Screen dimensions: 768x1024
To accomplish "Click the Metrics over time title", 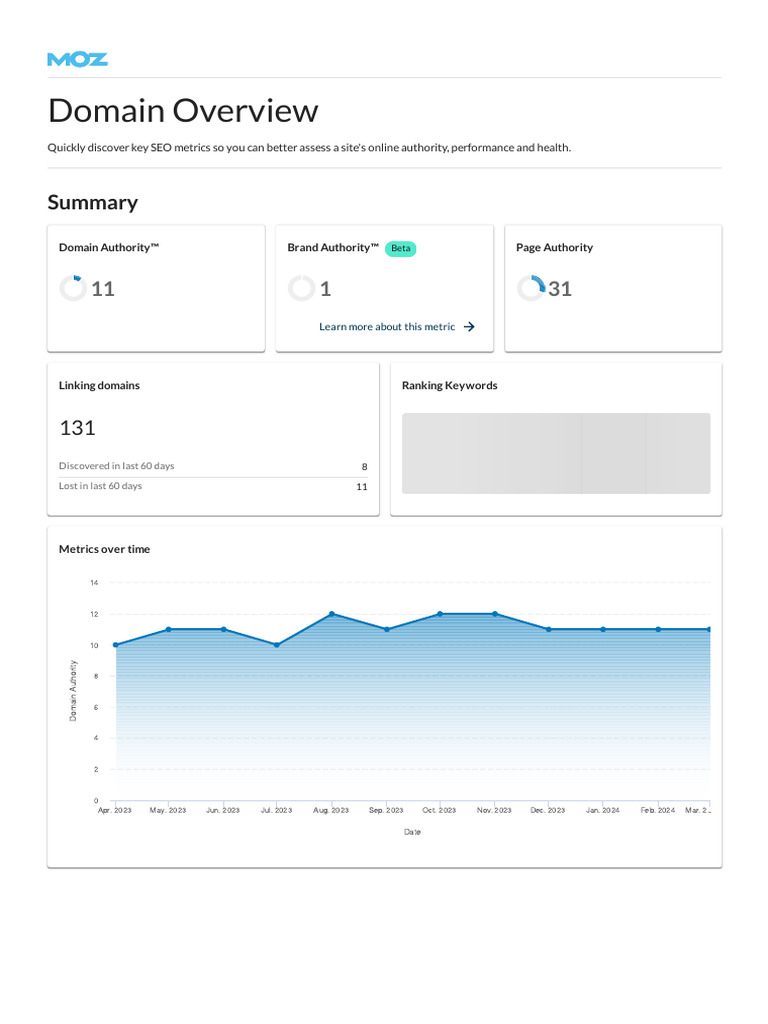I will point(104,549).
